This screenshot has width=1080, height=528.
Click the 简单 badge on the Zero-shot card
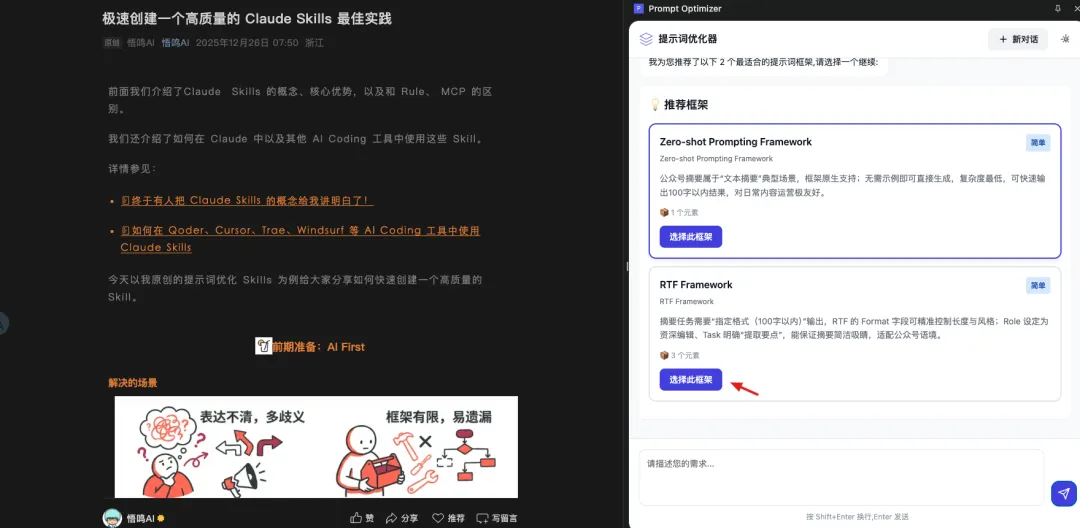(1038, 142)
